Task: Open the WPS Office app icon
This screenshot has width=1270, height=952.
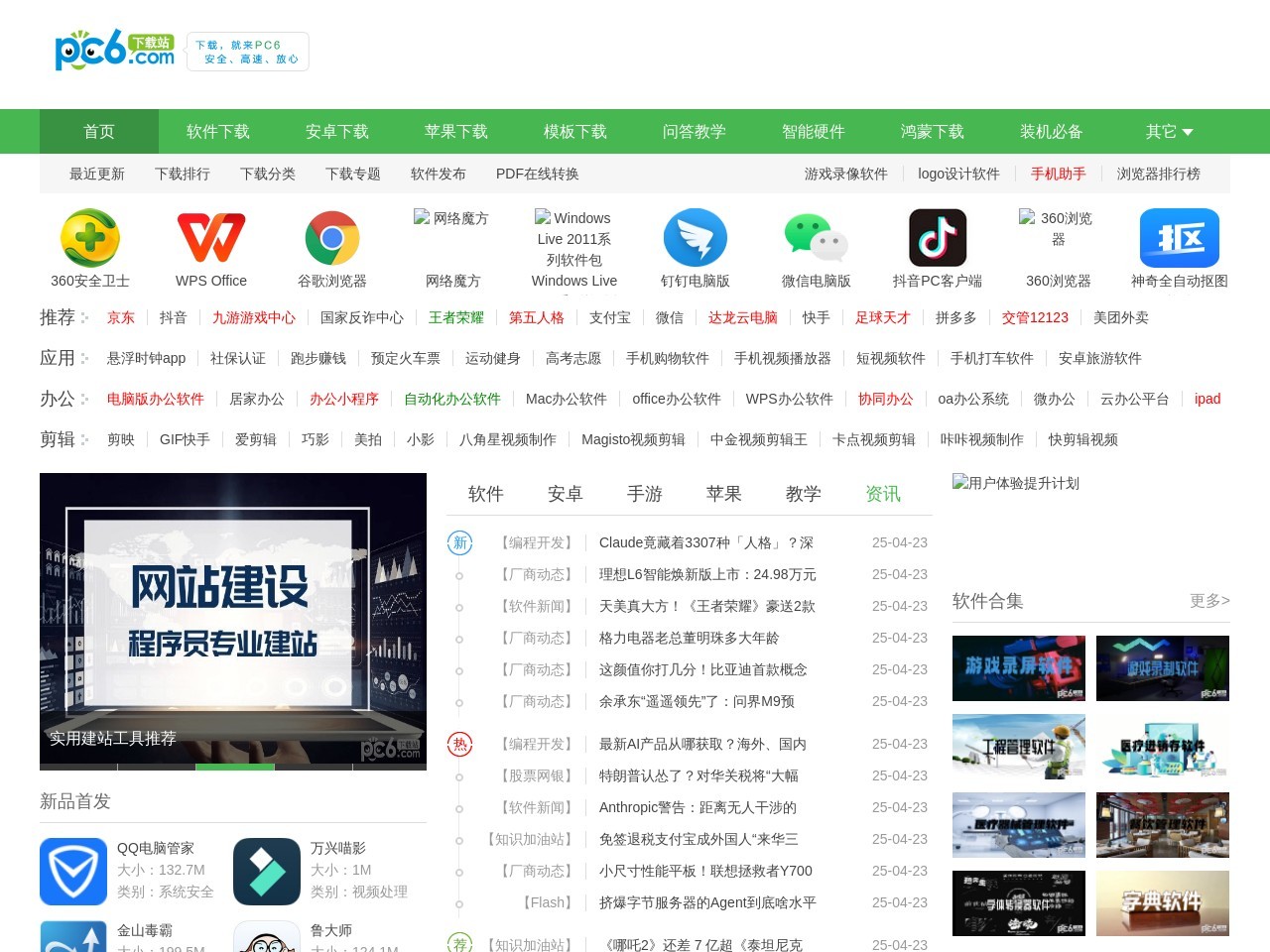Action: point(211,238)
